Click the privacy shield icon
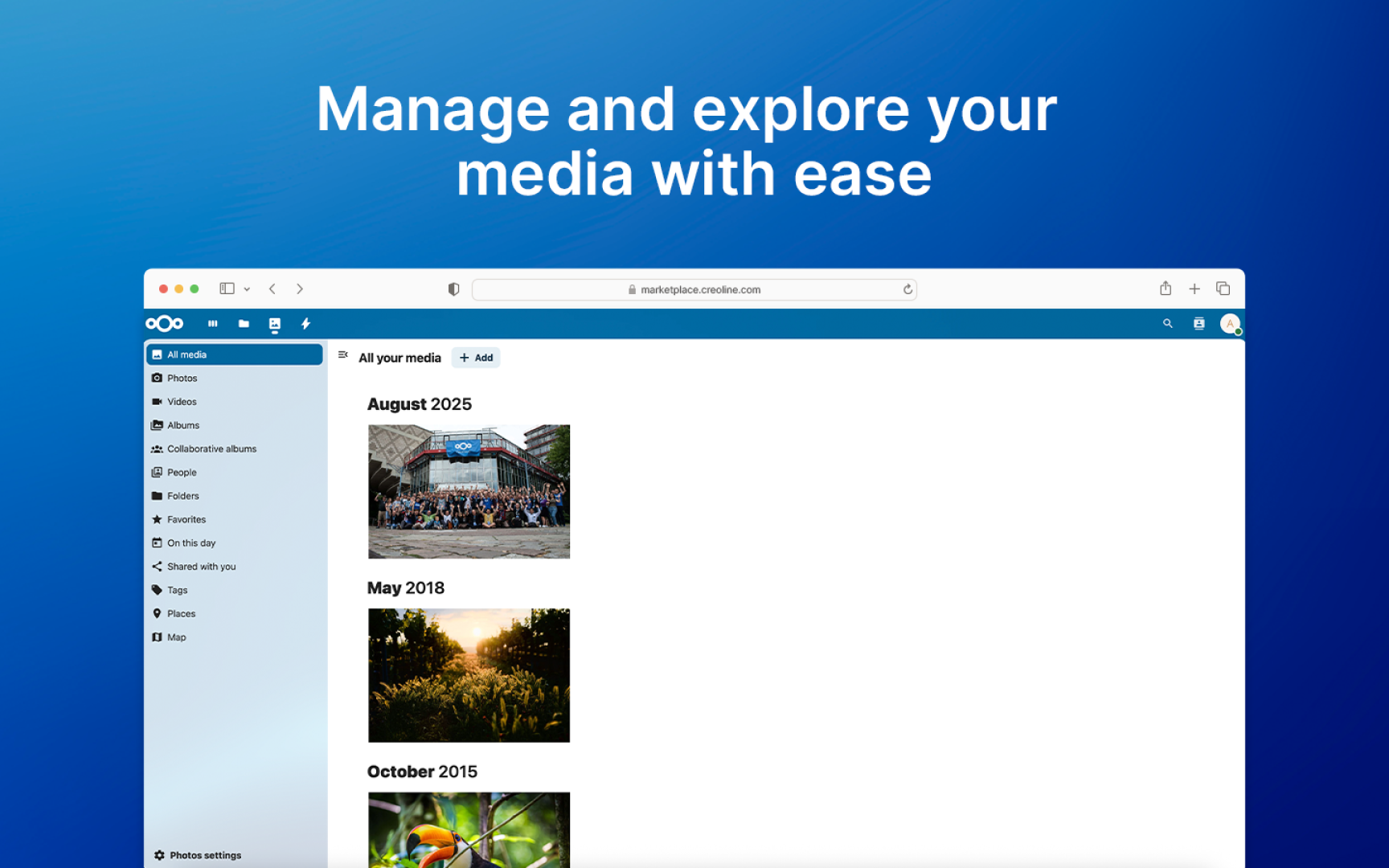Viewport: 1389px width, 868px height. [x=454, y=289]
